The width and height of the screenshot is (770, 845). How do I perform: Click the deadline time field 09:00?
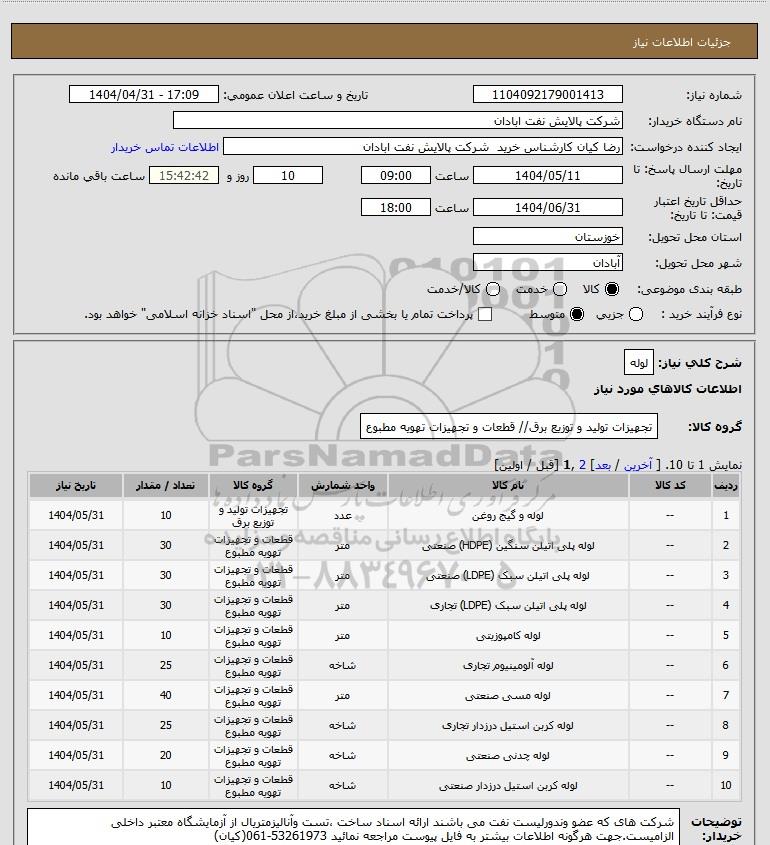click(396, 176)
